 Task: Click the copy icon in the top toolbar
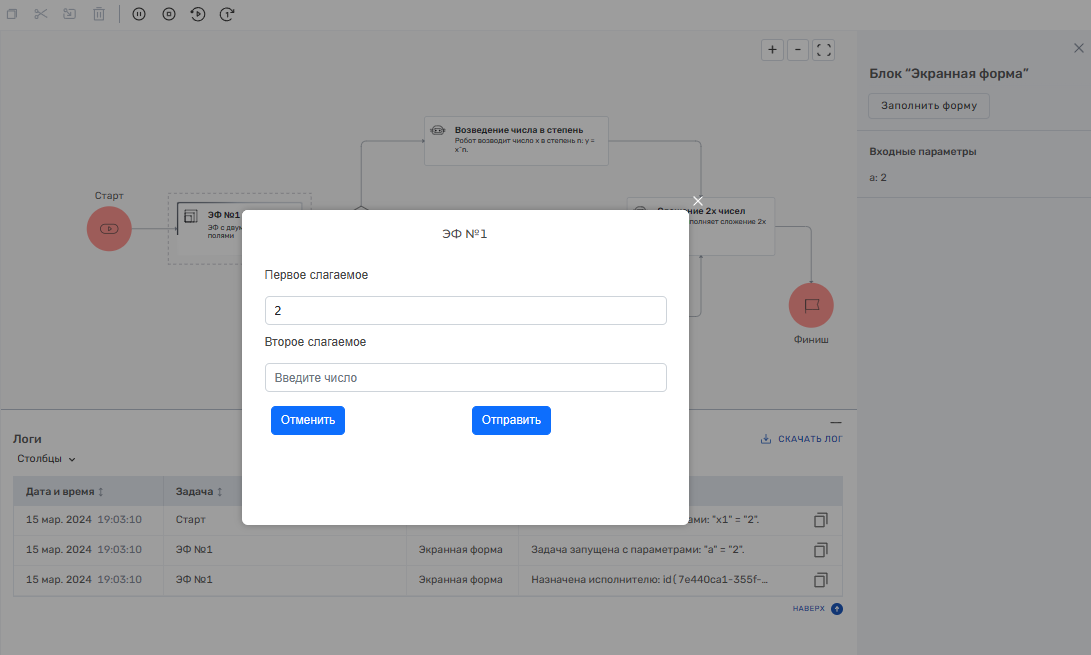(12, 14)
